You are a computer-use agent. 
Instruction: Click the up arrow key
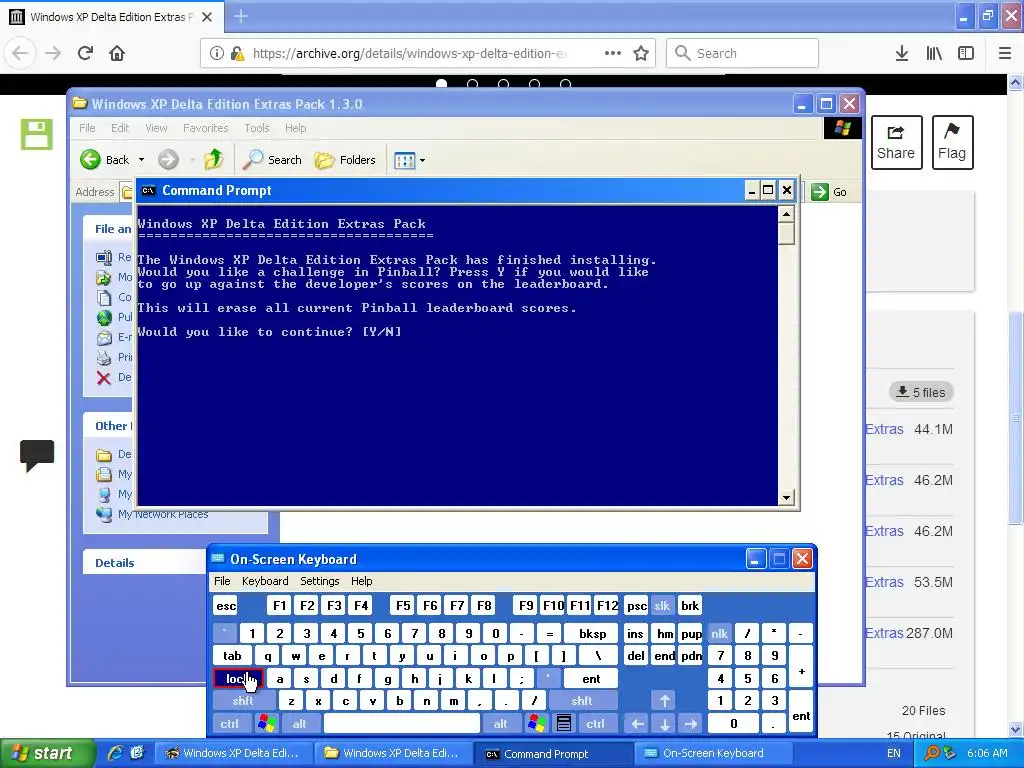point(664,701)
